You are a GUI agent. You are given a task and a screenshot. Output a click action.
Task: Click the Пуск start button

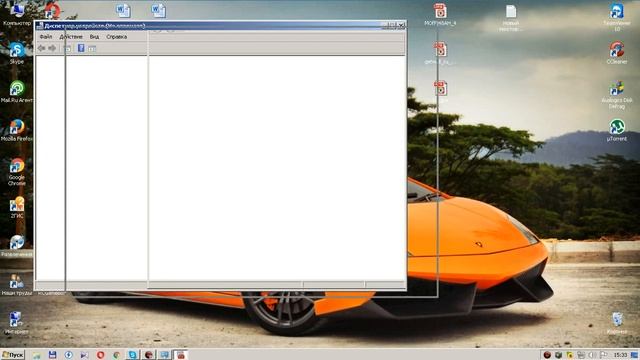click(13, 355)
